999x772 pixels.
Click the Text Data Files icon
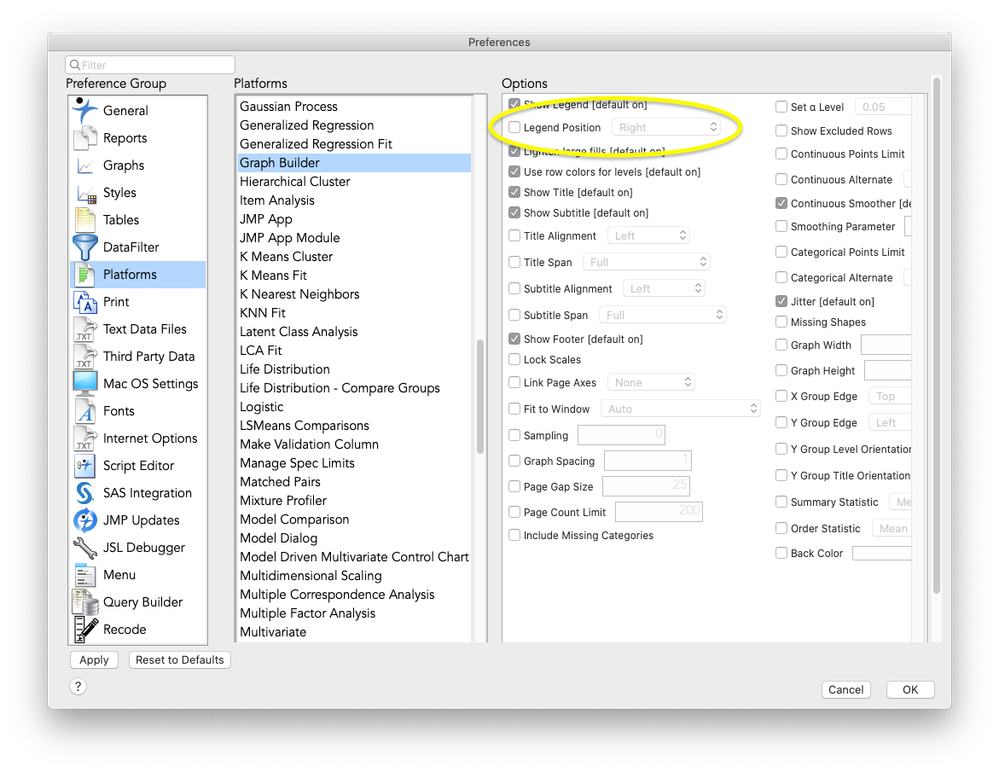click(85, 329)
